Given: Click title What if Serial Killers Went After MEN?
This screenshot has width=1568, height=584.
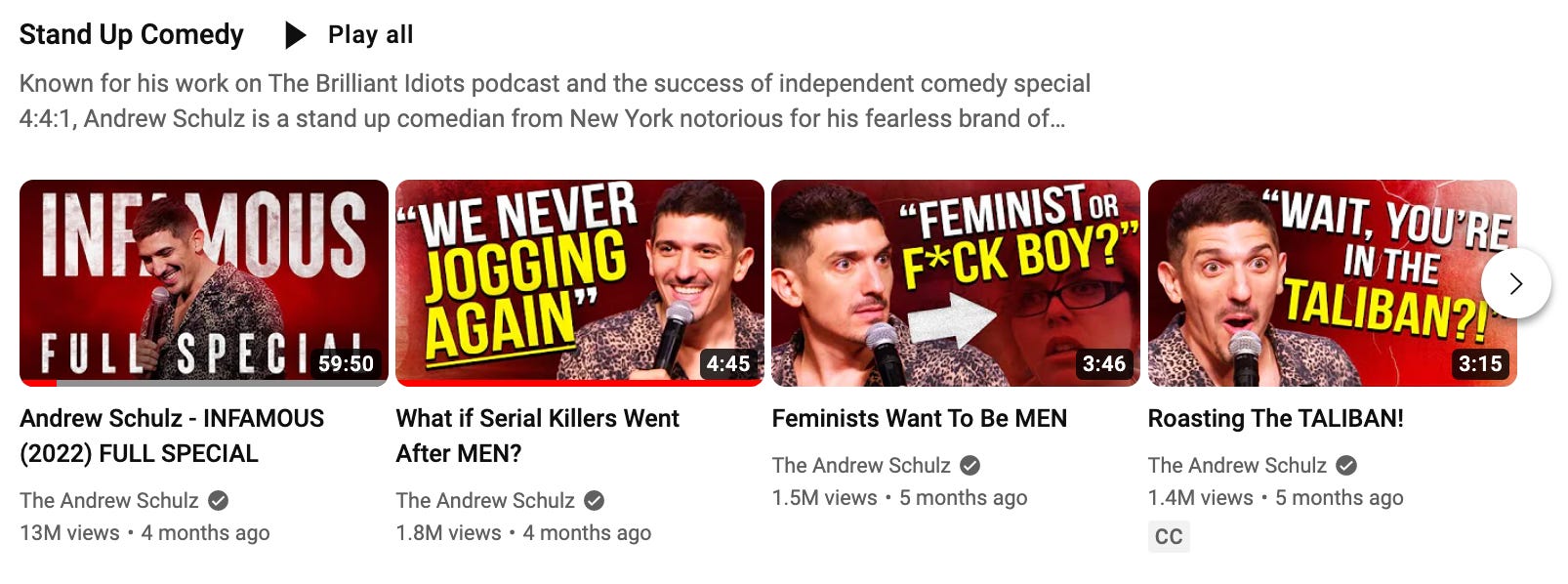Looking at the screenshot, I should click(x=537, y=436).
